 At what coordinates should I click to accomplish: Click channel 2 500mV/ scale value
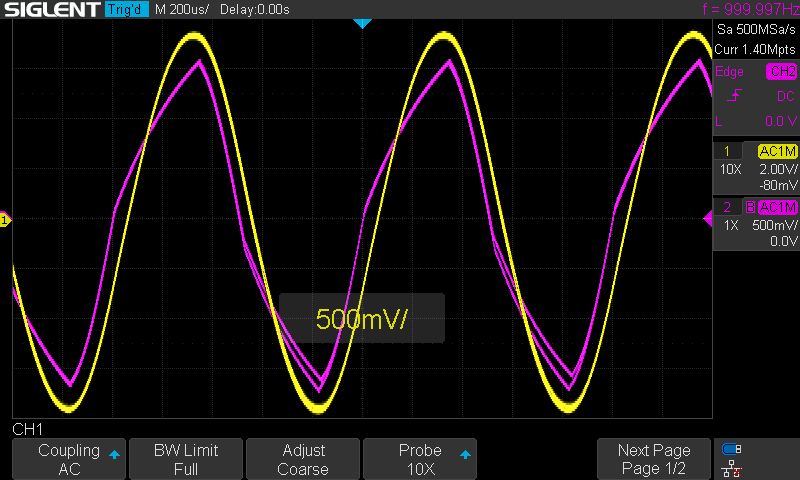click(774, 225)
